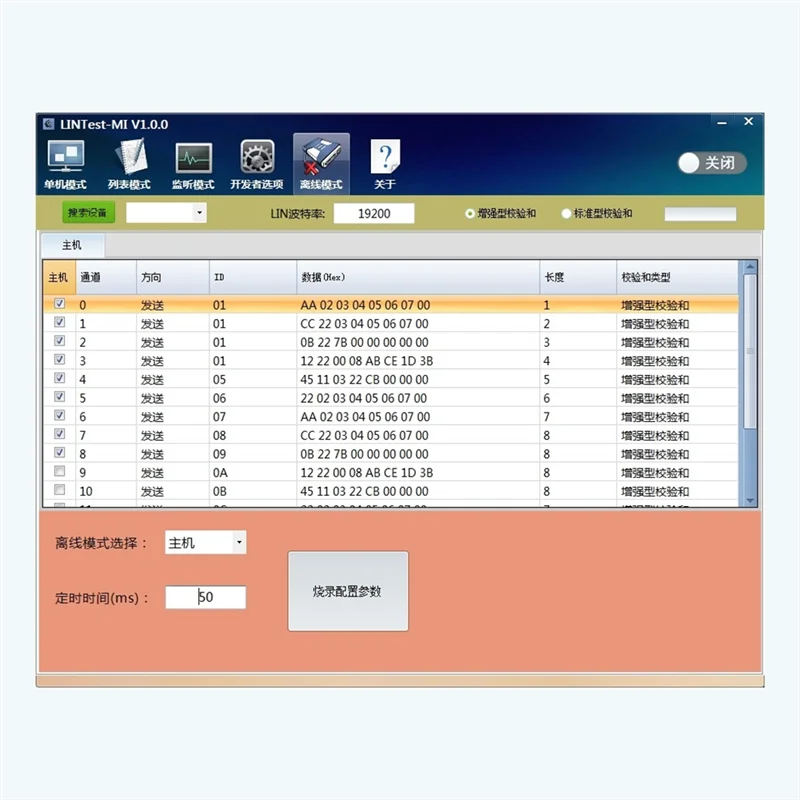
Task: Close the LINTest-MI window
Action: tap(748, 121)
